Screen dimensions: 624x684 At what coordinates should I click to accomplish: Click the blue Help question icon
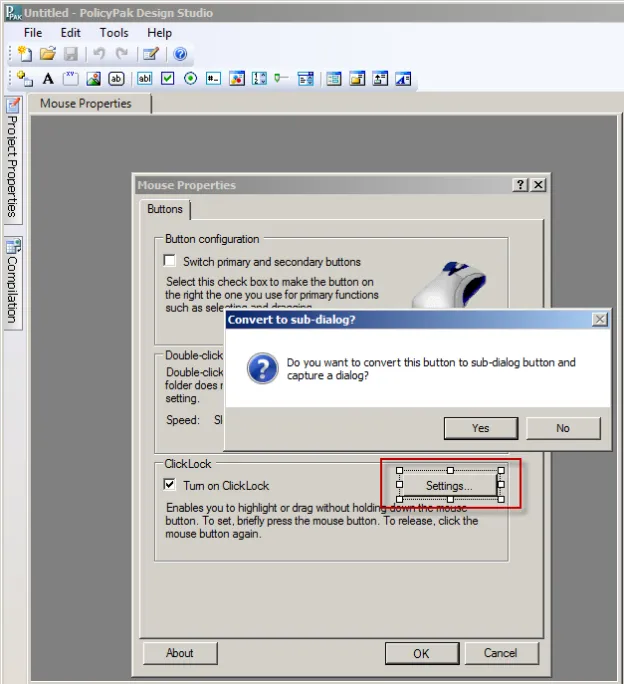[x=180, y=54]
